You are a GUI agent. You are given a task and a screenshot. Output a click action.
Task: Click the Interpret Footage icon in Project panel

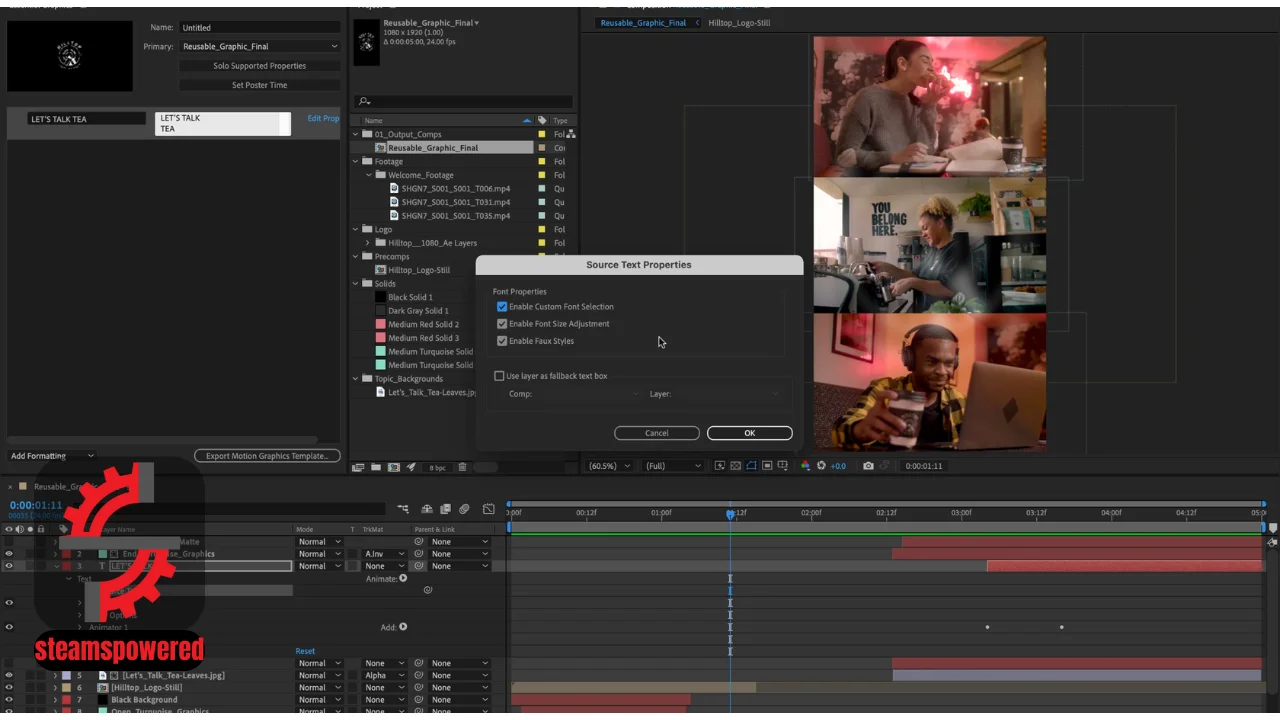[x=358, y=467]
